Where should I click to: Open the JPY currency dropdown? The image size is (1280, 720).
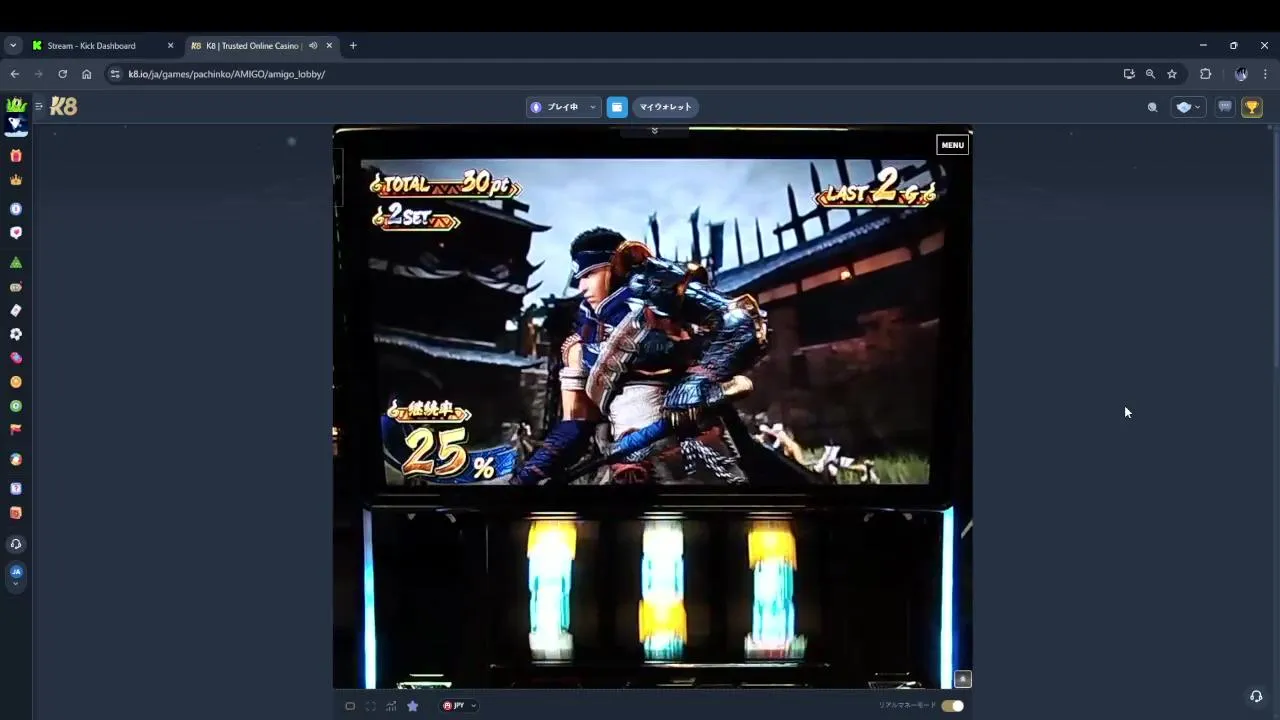[x=460, y=706]
